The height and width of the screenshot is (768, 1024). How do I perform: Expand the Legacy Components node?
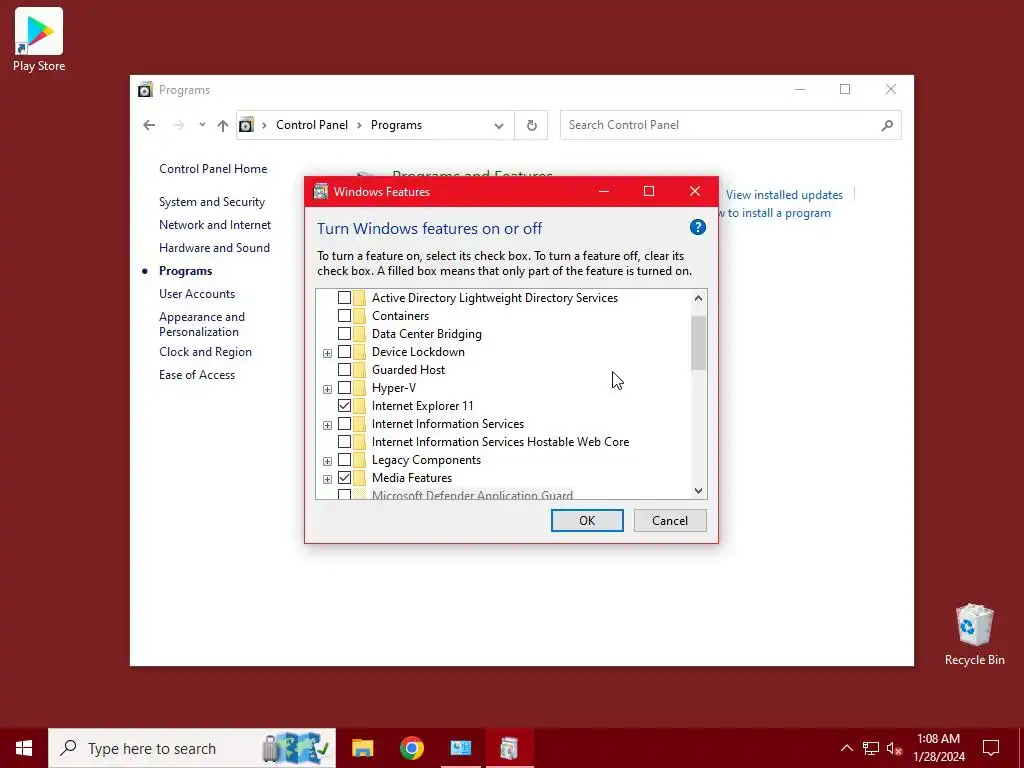tap(327, 461)
